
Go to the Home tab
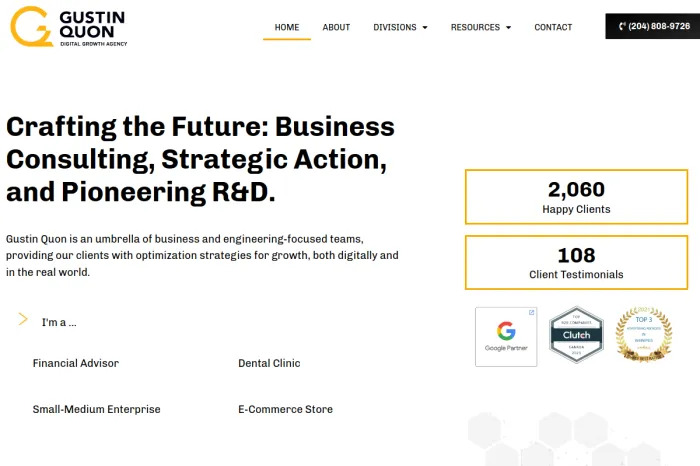coord(287,27)
